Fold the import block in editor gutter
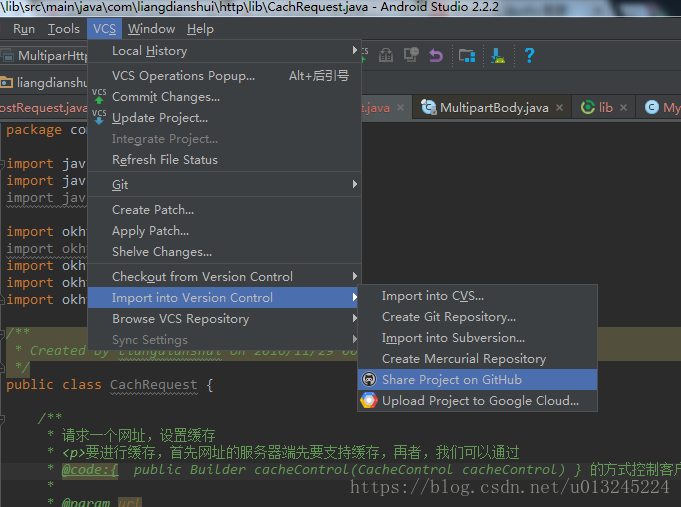Viewport: 681px width, 507px height. pyautogui.click(x=2, y=164)
